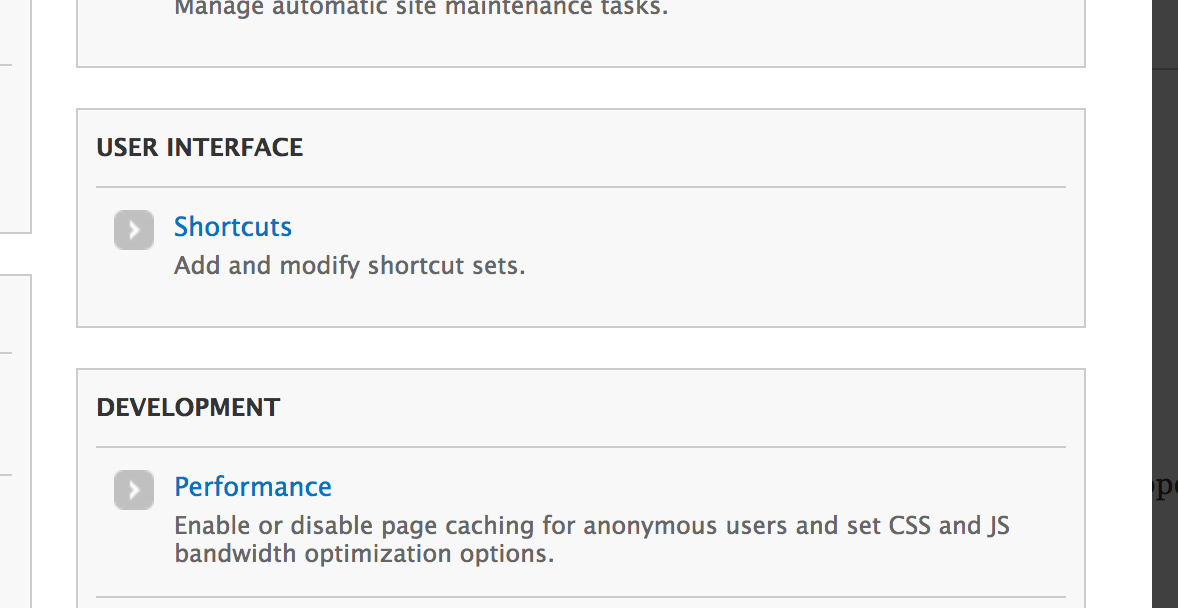This screenshot has height=608, width=1178.
Task: Click the arrow icon beside Performance
Action: tap(134, 490)
